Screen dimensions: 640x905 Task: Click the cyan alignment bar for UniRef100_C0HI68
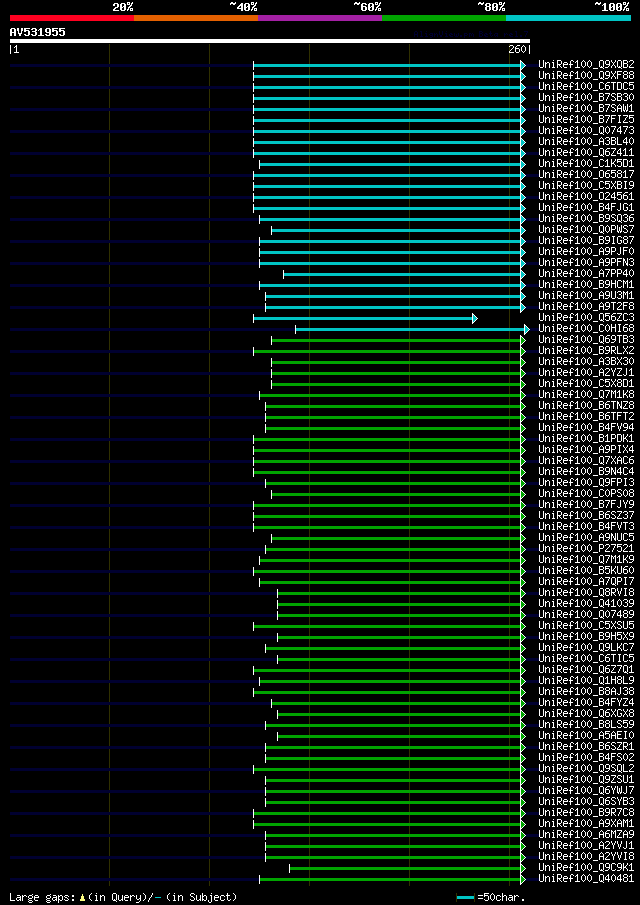click(413, 329)
